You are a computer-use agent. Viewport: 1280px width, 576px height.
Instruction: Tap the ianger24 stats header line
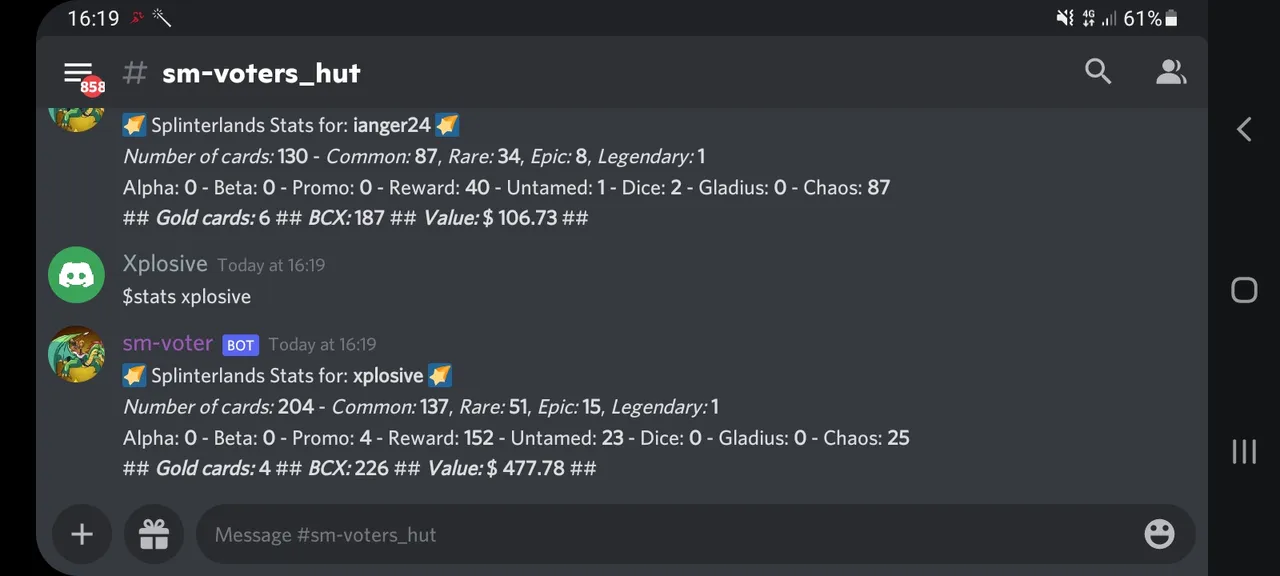pyautogui.click(x=290, y=125)
